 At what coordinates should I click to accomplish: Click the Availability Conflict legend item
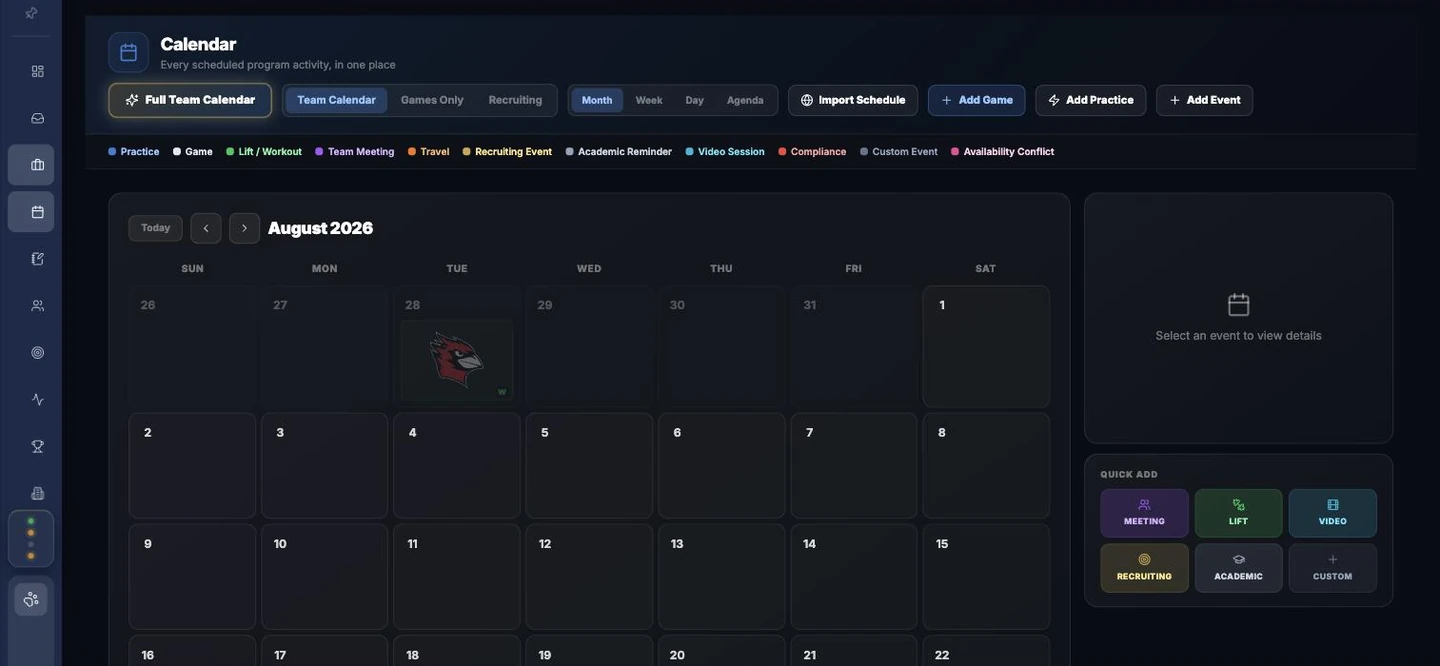pyautogui.click(x=1003, y=152)
